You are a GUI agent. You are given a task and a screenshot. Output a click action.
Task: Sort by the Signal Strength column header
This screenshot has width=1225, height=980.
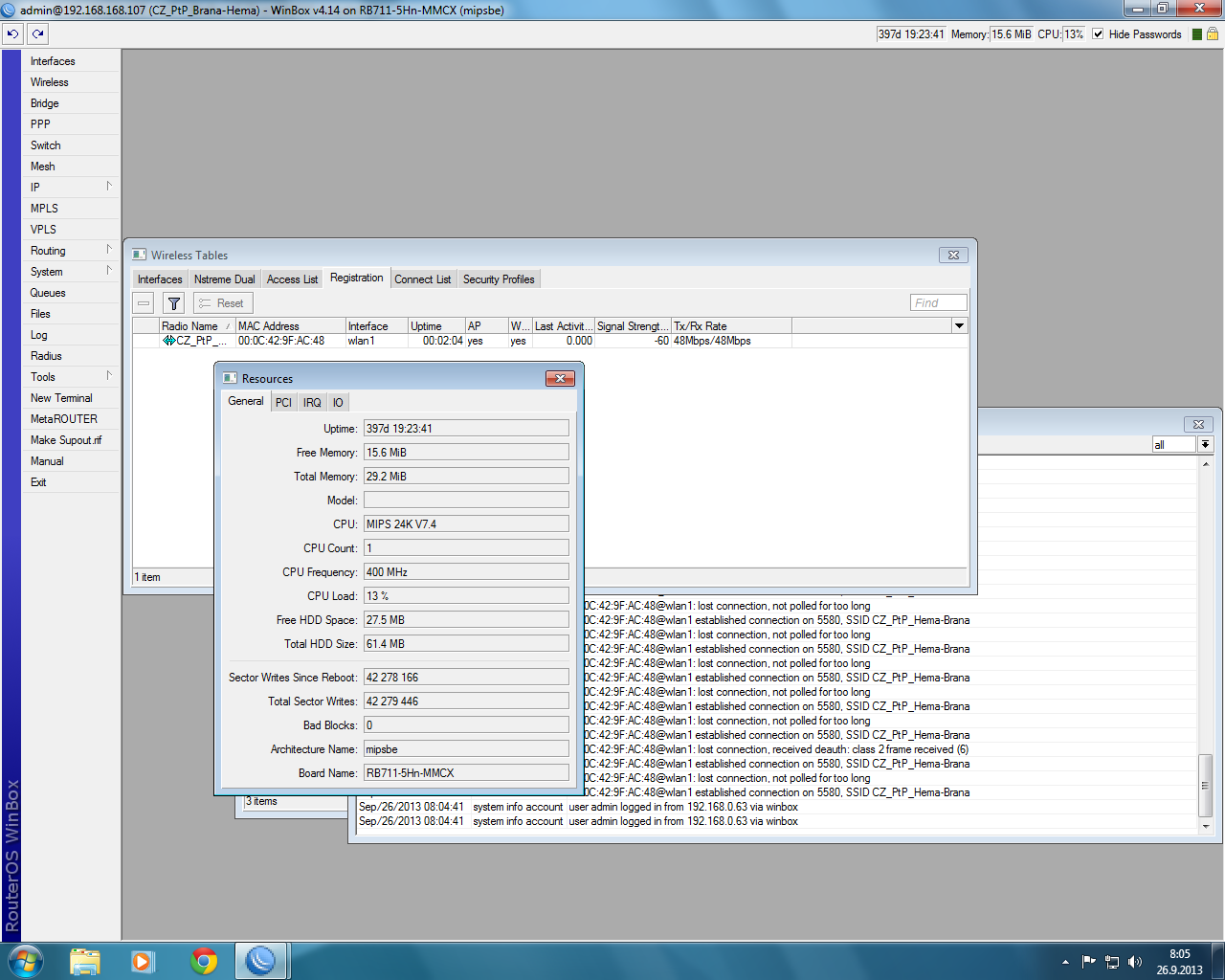[633, 326]
